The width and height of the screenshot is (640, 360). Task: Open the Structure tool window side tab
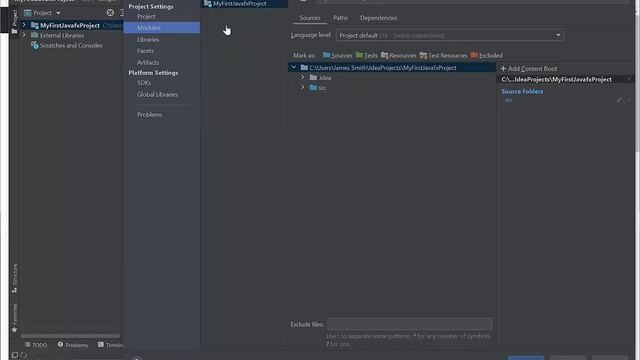(x=14, y=278)
